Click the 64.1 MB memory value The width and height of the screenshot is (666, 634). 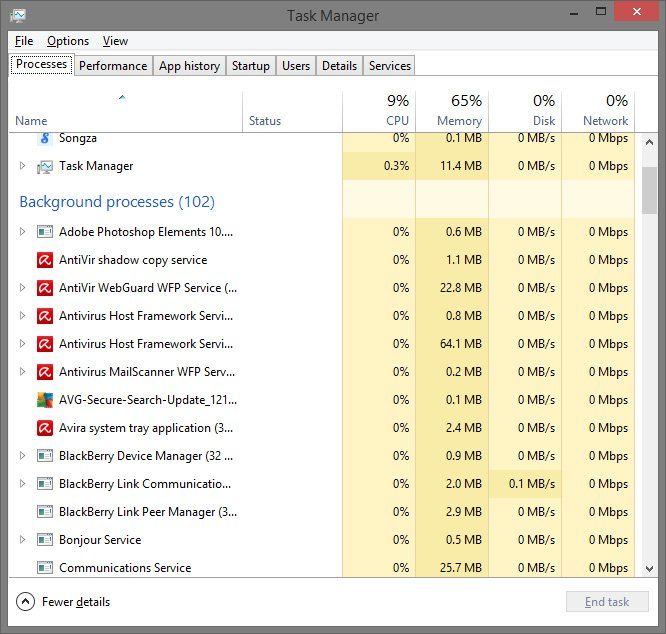pyautogui.click(x=461, y=344)
